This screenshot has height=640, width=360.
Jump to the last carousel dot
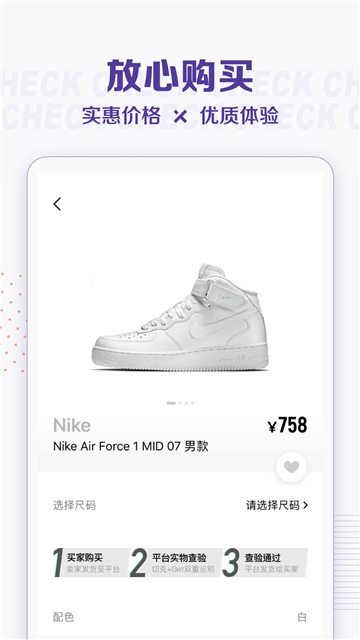[x=192, y=403]
